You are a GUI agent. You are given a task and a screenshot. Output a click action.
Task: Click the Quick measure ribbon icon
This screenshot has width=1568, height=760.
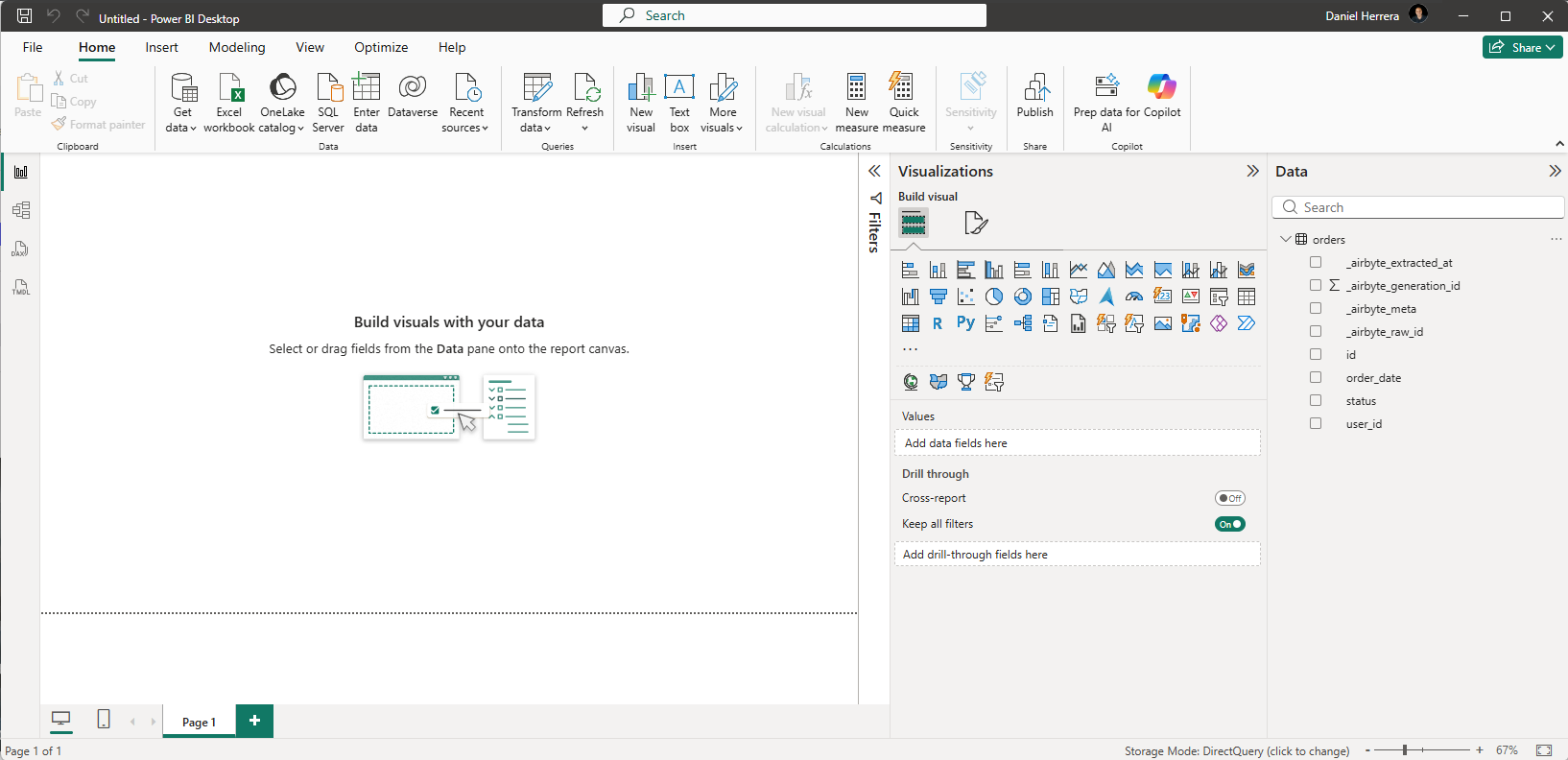point(903,102)
